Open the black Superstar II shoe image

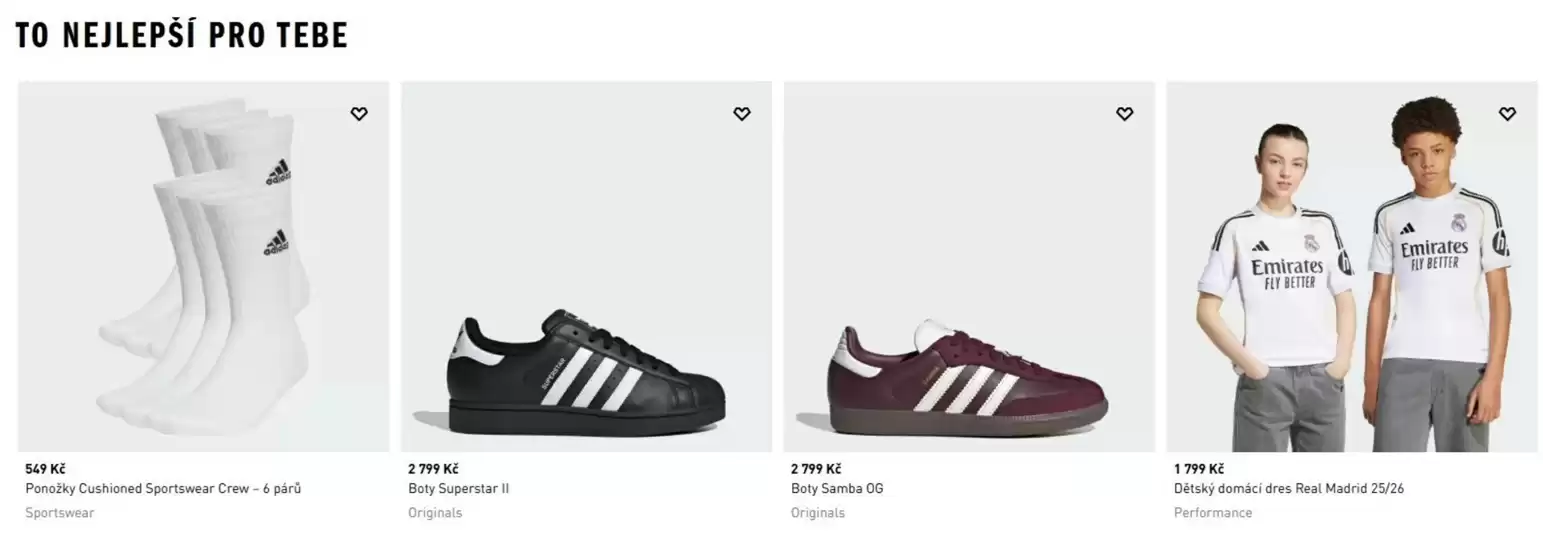tap(587, 266)
